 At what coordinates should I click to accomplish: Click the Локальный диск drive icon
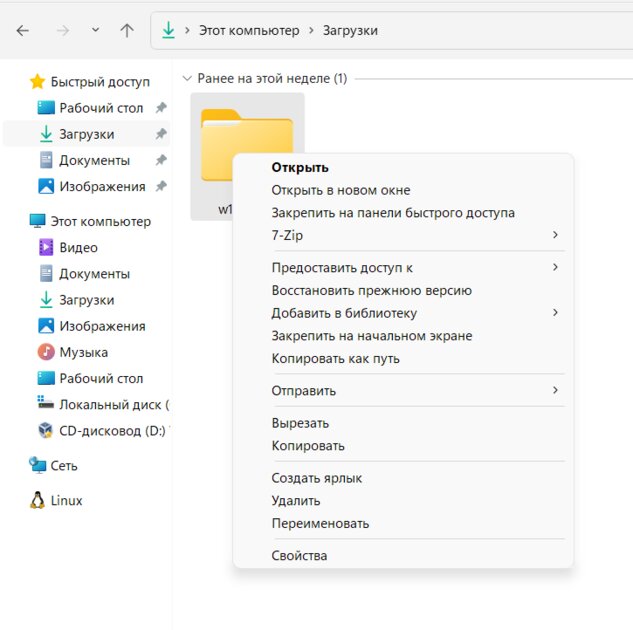(46, 403)
